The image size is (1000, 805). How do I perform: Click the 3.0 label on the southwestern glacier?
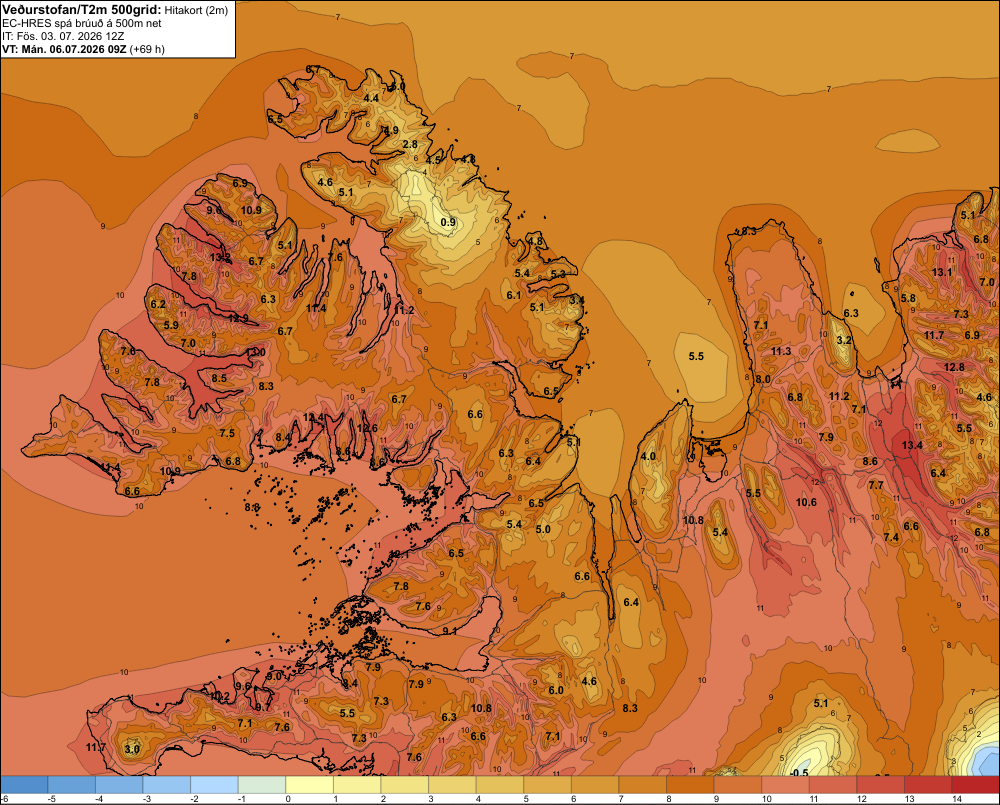(x=132, y=749)
